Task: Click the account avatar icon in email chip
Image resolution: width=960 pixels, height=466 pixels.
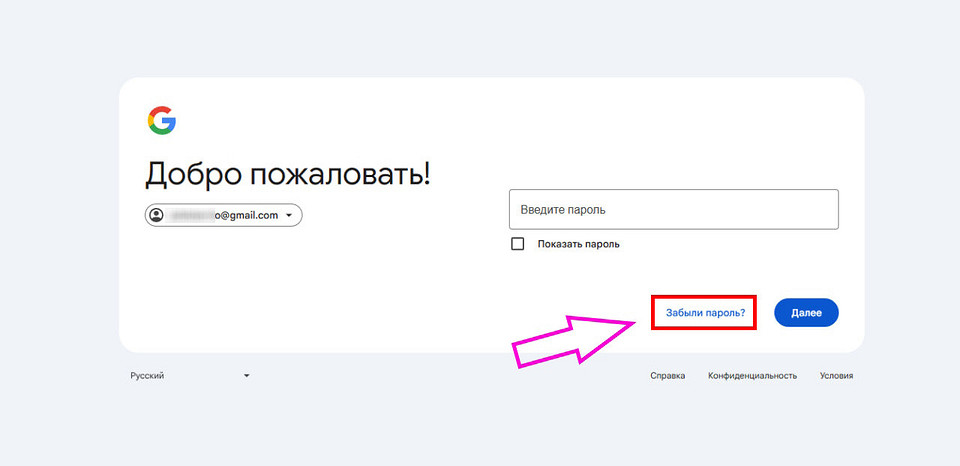Action: point(157,215)
